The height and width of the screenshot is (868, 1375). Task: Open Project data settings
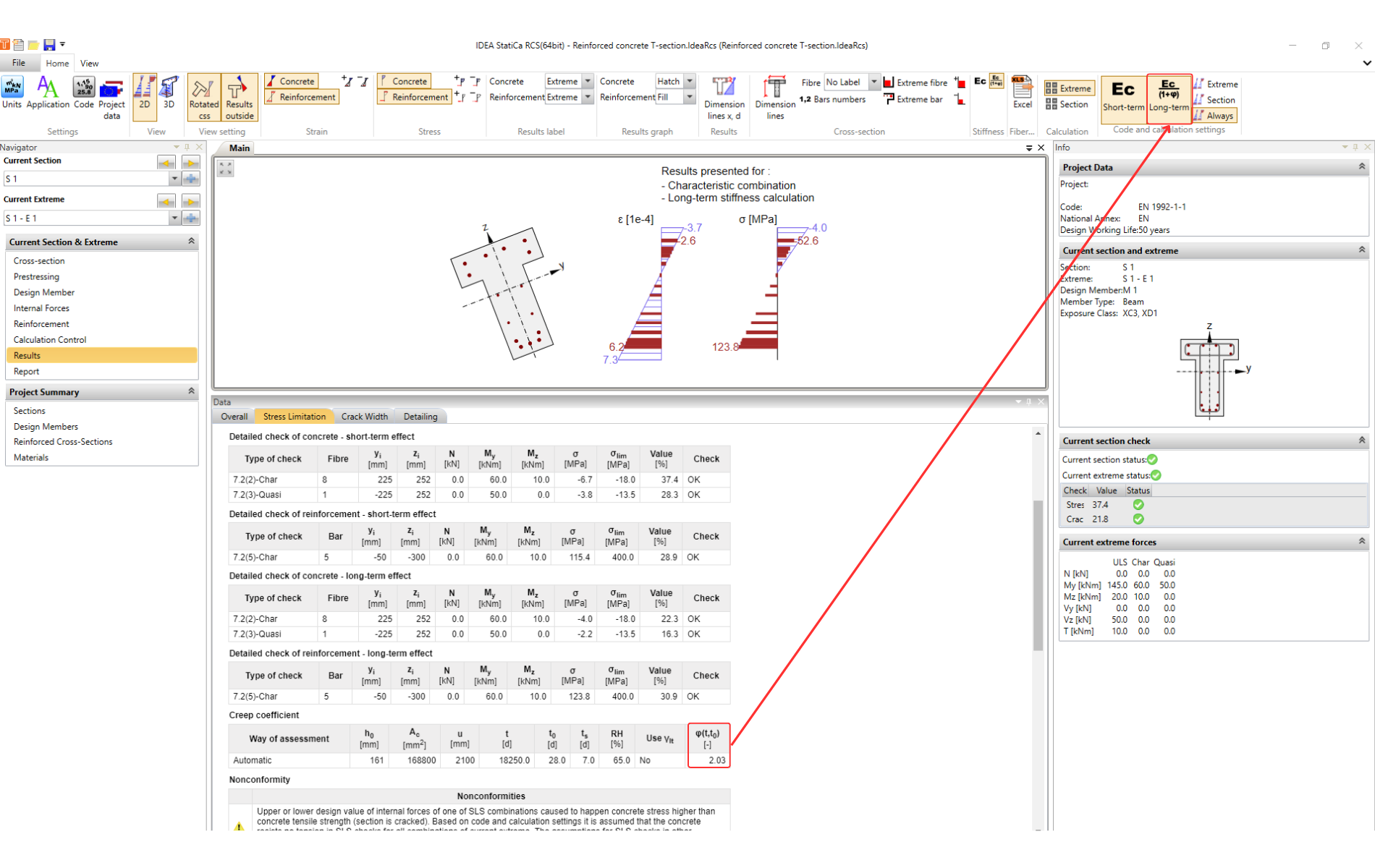pos(111,97)
